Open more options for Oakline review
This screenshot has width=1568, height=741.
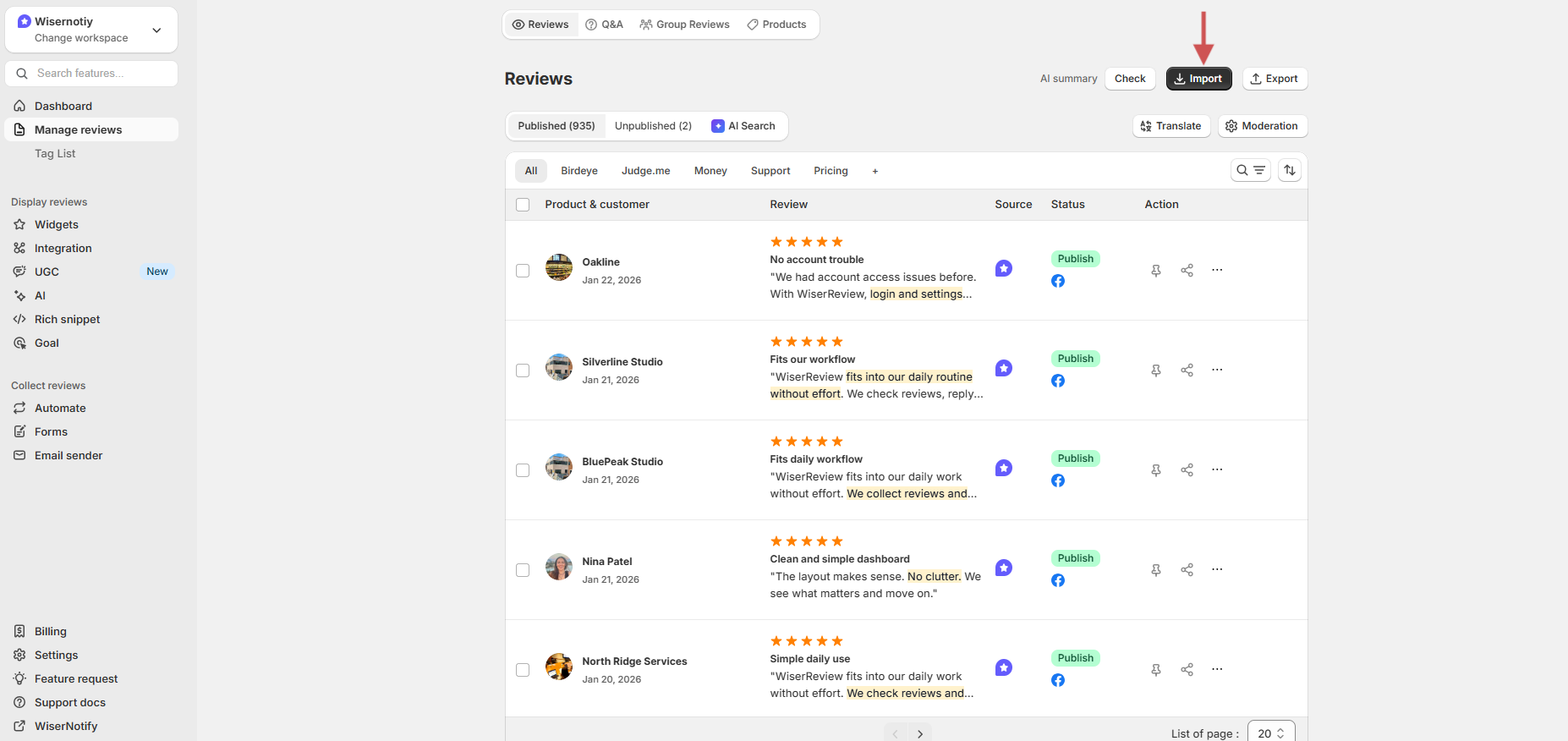[x=1217, y=270]
